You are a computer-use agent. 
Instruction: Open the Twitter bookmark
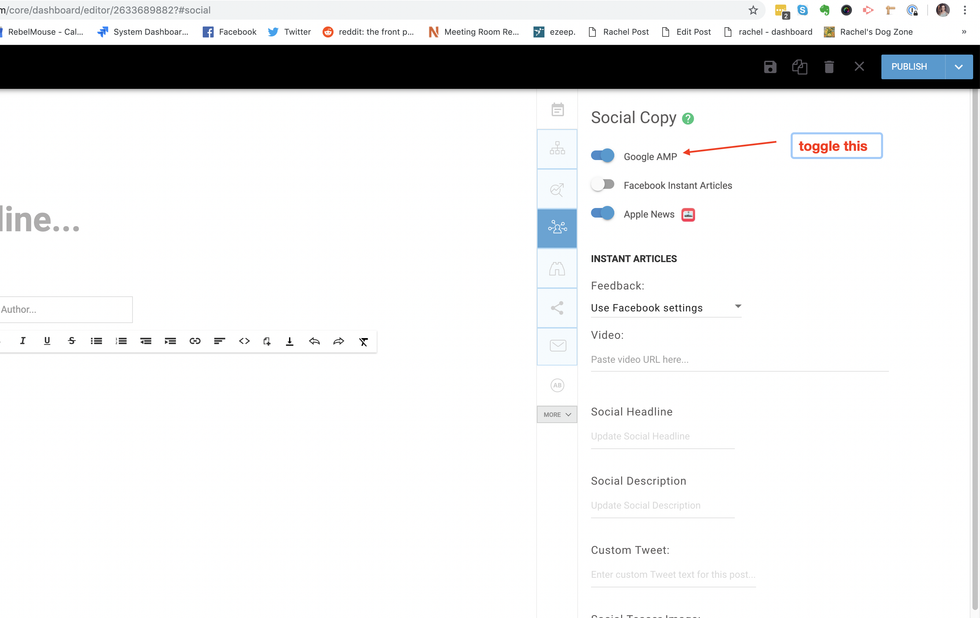[x=288, y=32]
